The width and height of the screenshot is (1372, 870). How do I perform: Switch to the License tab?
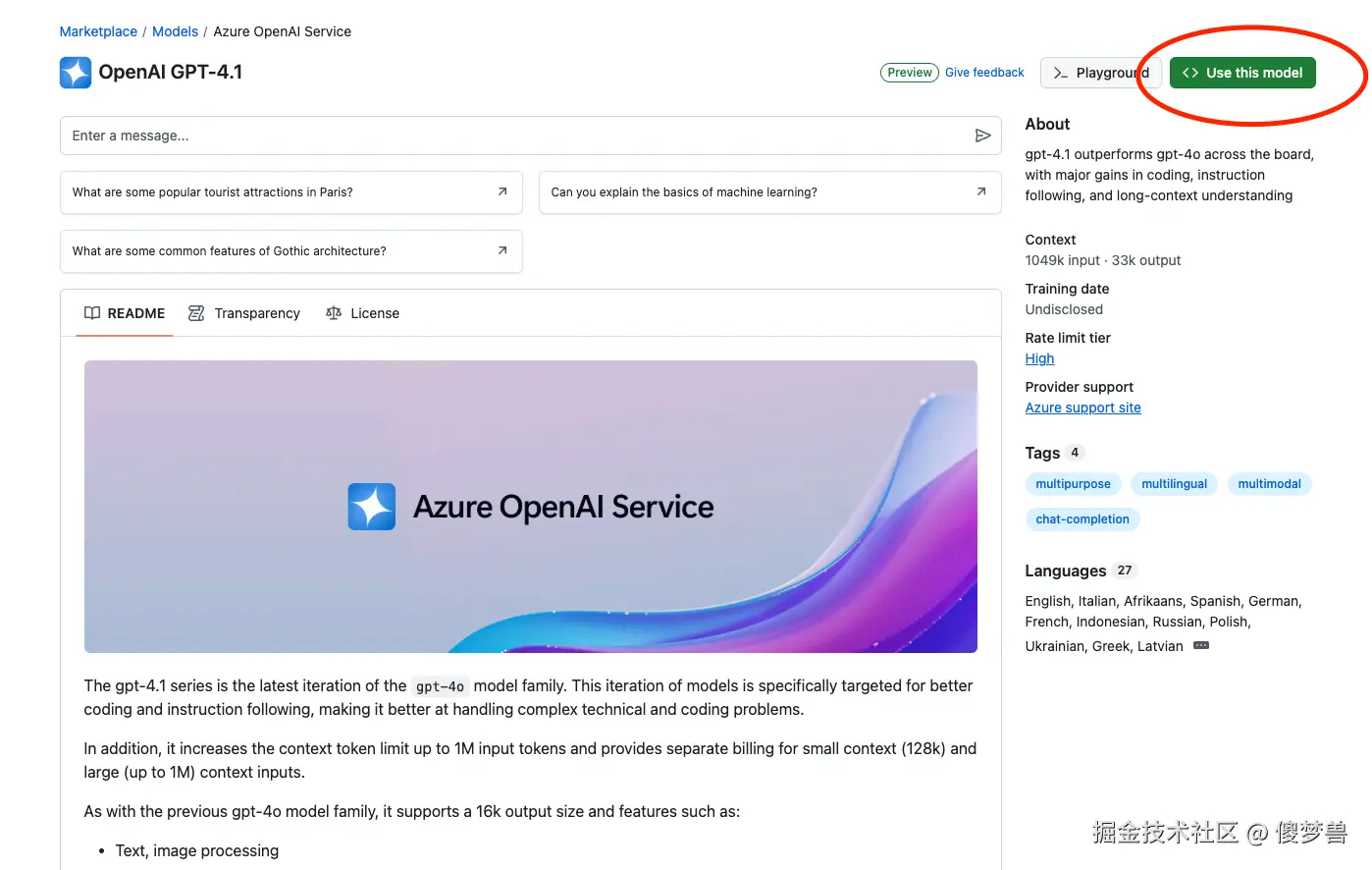click(362, 313)
